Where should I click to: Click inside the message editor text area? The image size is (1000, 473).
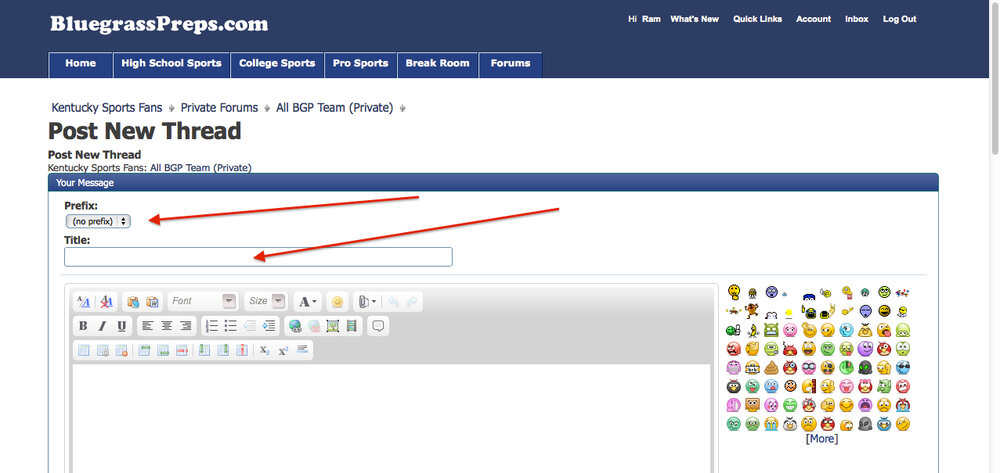[x=392, y=418]
